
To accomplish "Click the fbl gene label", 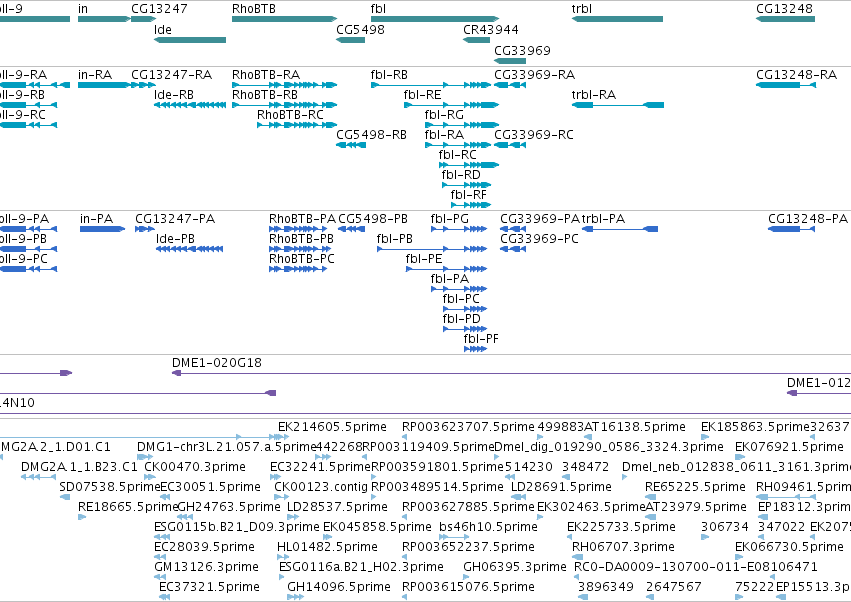I will click(378, 9).
